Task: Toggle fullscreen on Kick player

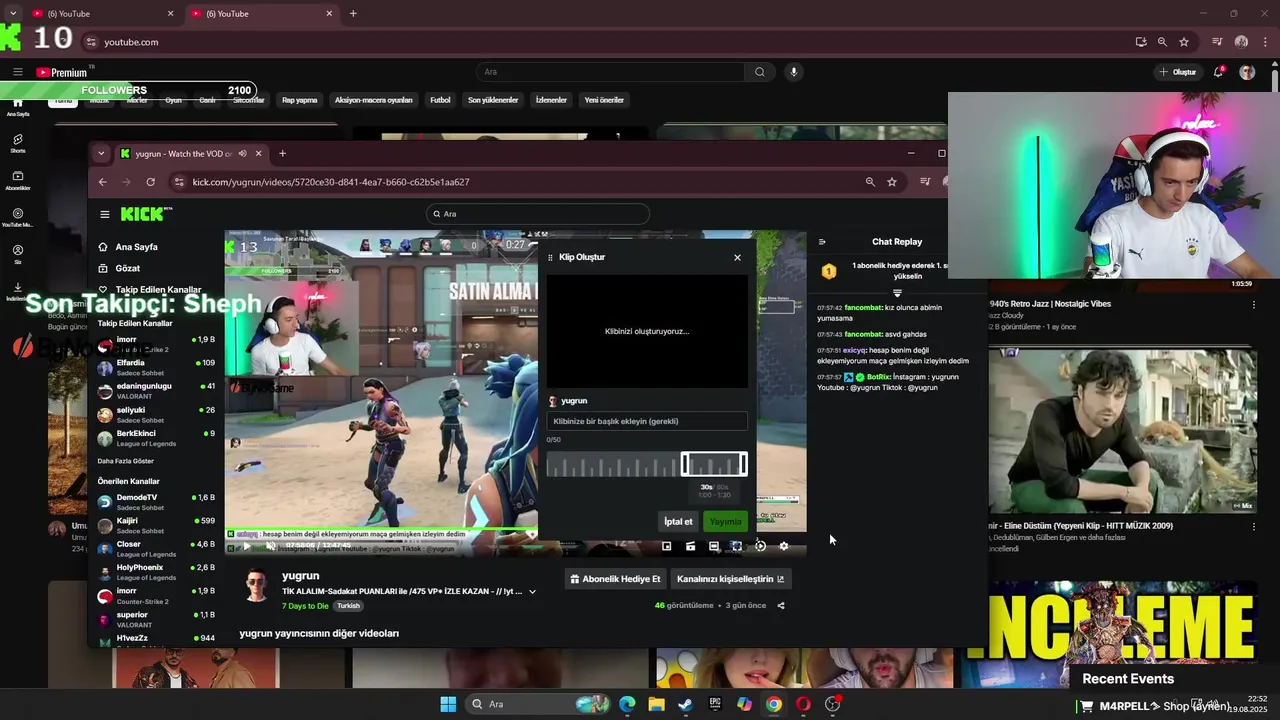Action: (x=737, y=546)
